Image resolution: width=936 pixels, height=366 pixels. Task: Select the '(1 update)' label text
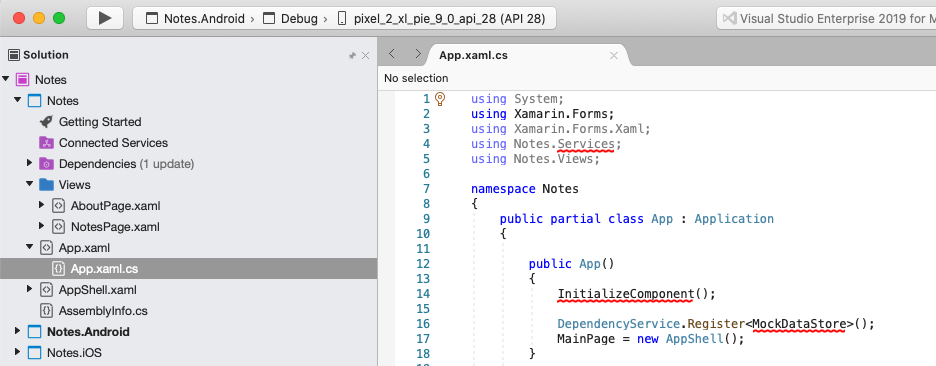click(167, 164)
